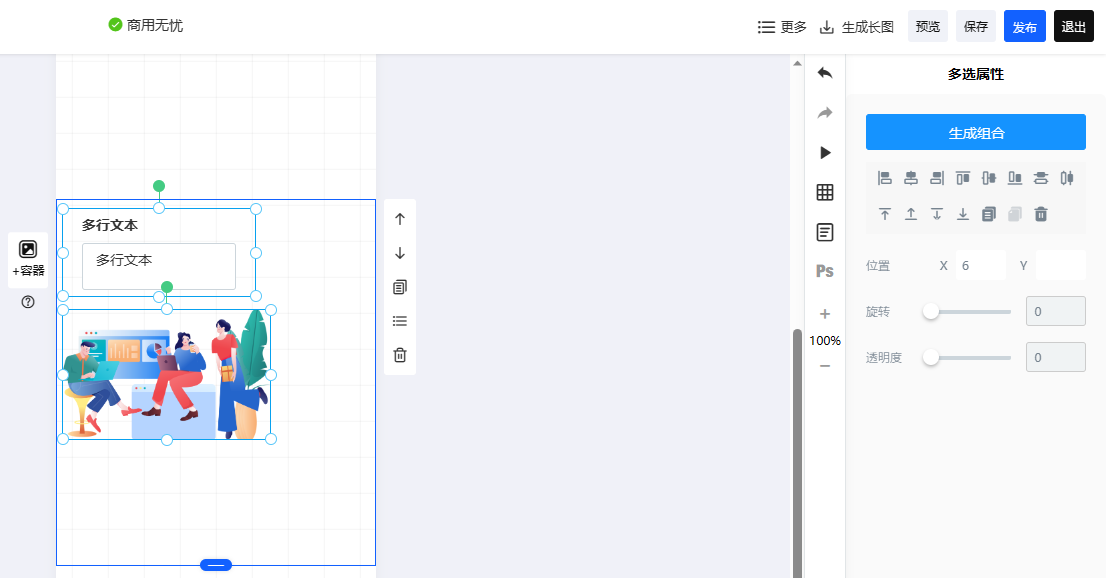
Task: Click the blue 发布 button
Action: [1025, 26]
